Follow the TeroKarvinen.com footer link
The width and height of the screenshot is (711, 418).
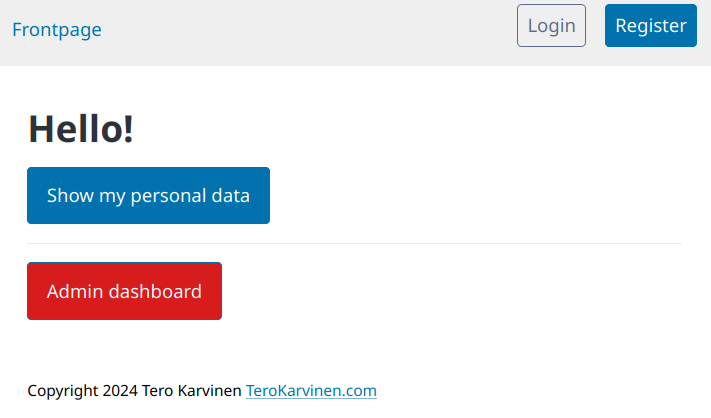[x=311, y=390]
